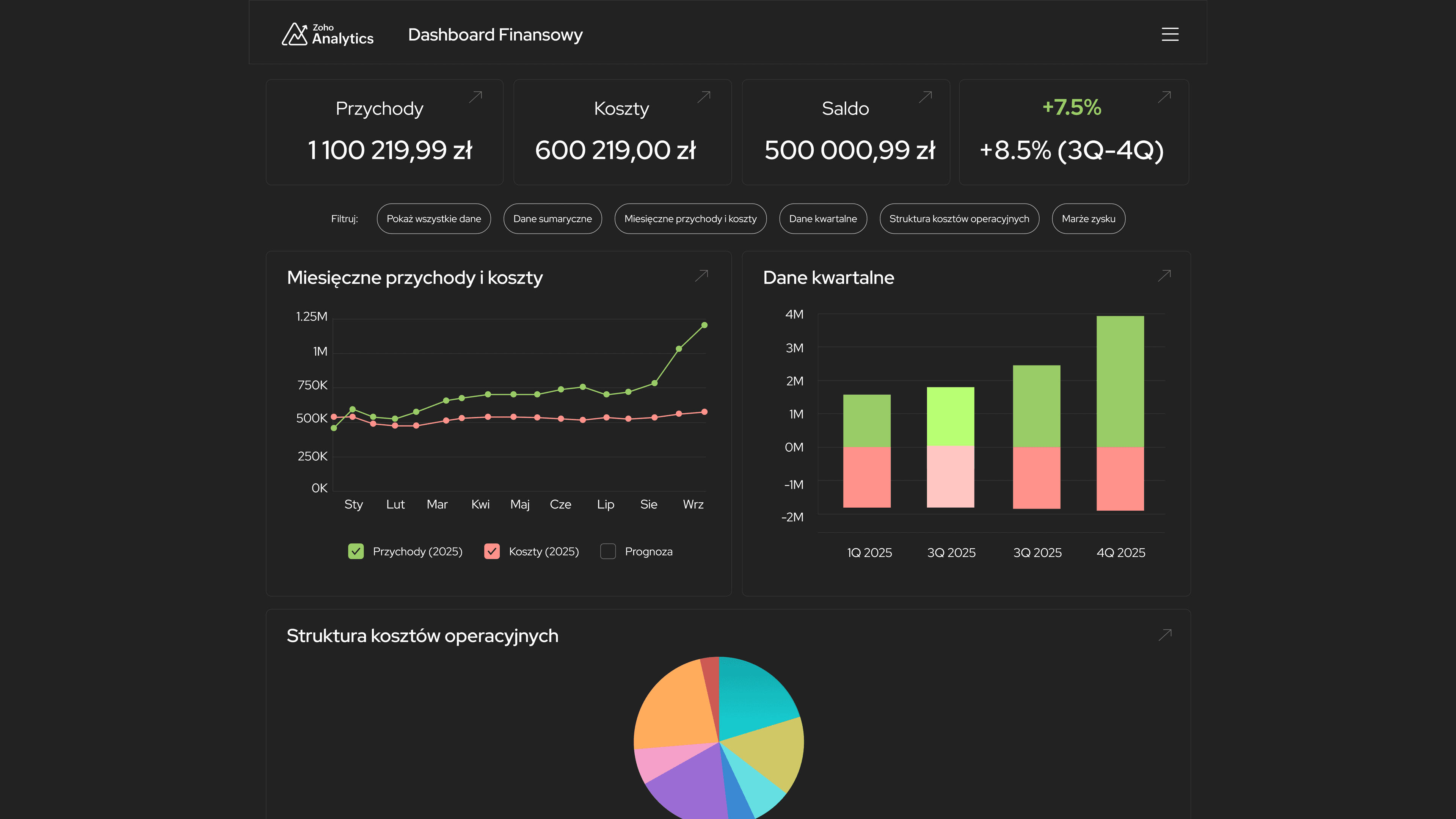The width and height of the screenshot is (1456, 819).
Task: Open the hamburger menu icon
Action: (x=1169, y=35)
